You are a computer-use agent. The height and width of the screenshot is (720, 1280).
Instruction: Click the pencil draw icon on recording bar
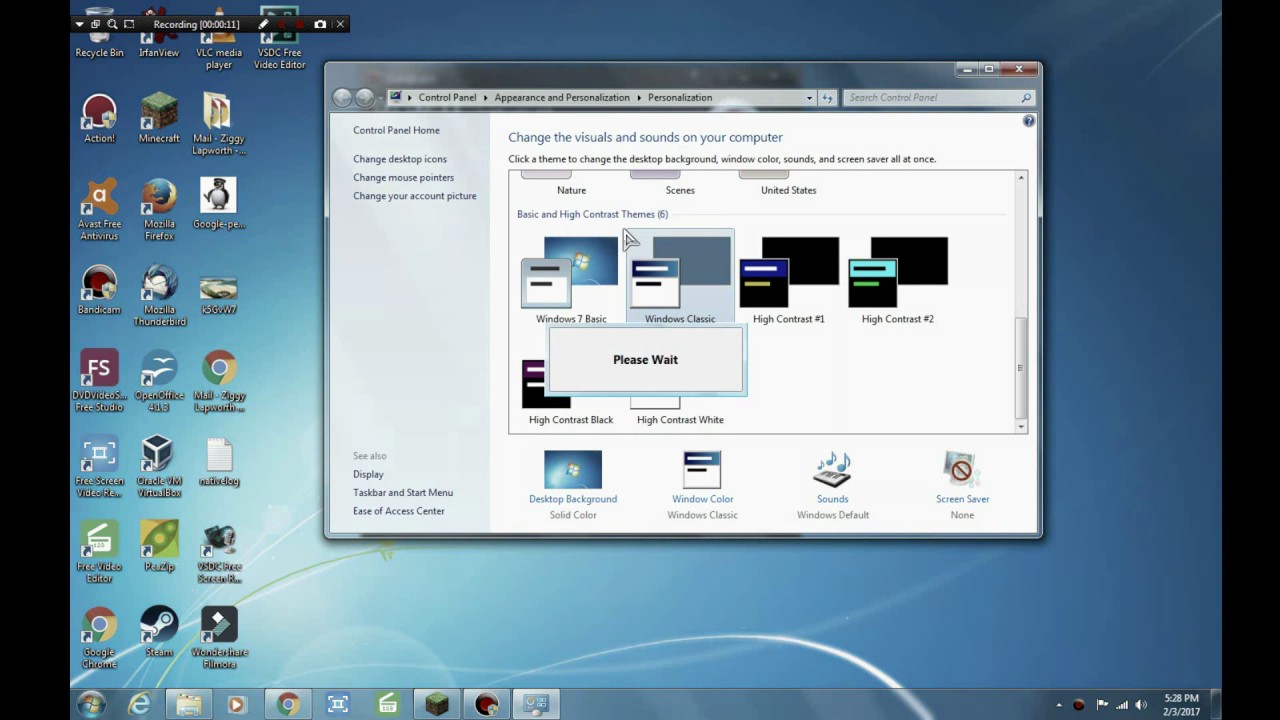click(264, 24)
